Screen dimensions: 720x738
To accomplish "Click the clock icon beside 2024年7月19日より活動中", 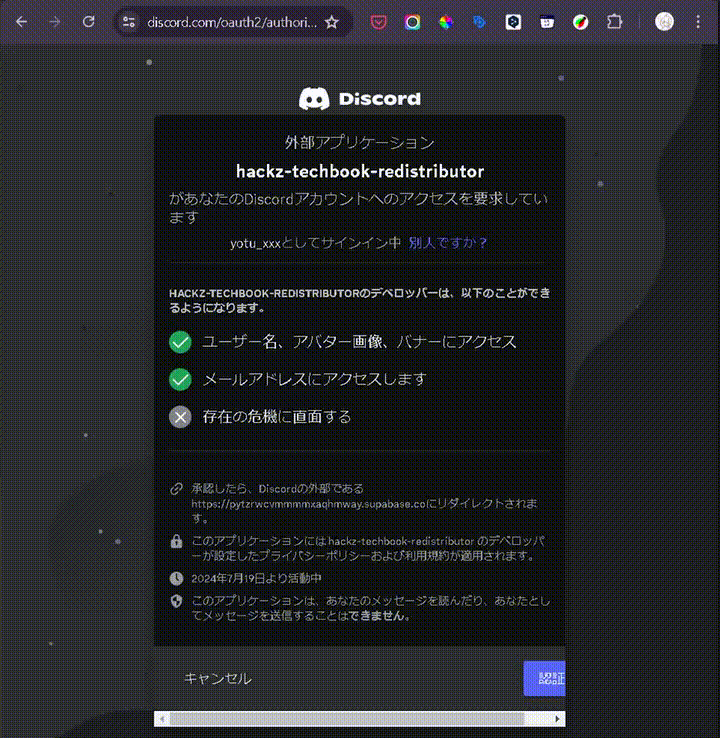I will point(176,578).
